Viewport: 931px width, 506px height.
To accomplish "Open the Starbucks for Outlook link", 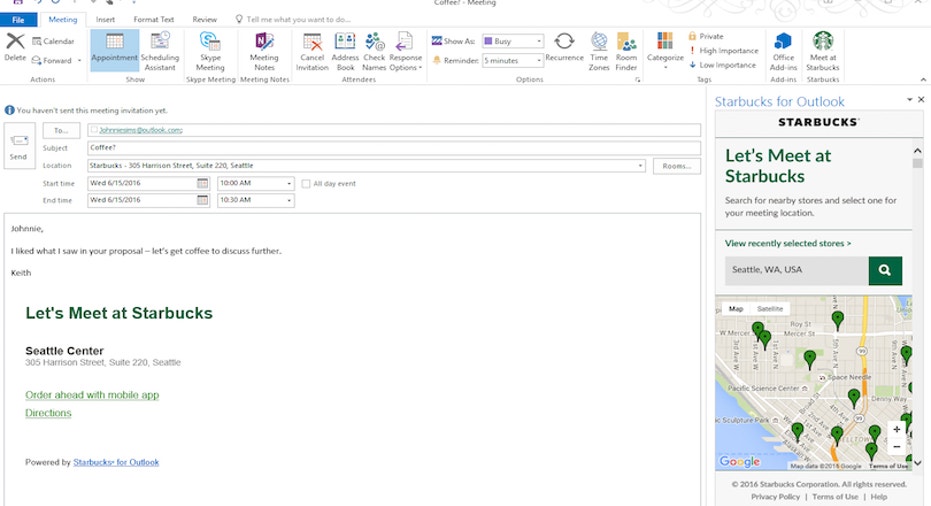I will pyautogui.click(x=116, y=462).
